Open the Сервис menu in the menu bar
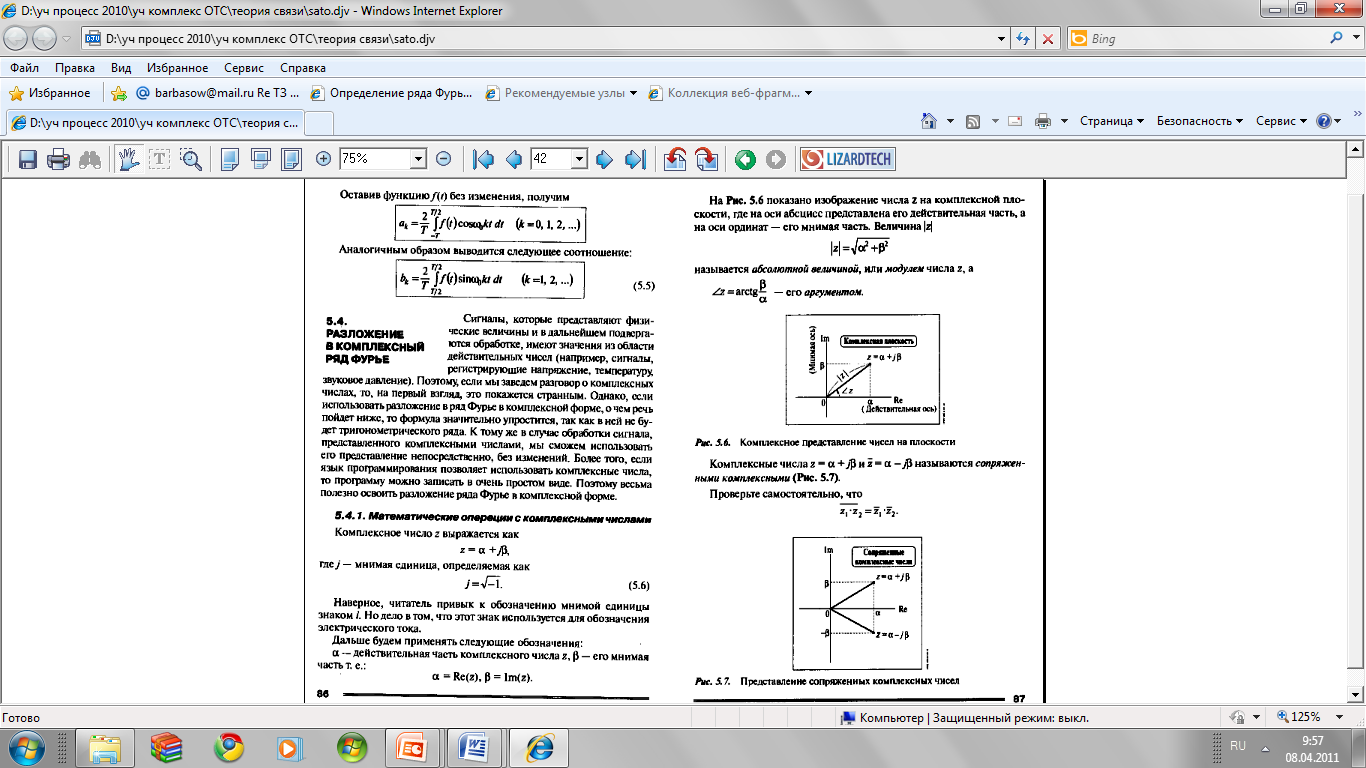Screen dimensions: 1366x768 point(244,68)
